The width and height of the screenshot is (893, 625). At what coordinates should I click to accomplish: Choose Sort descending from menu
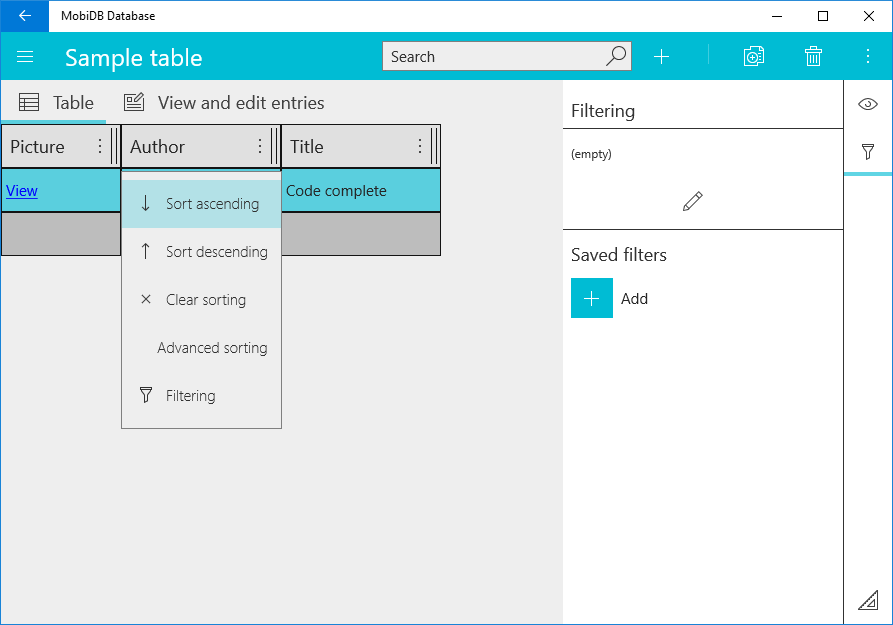202,252
